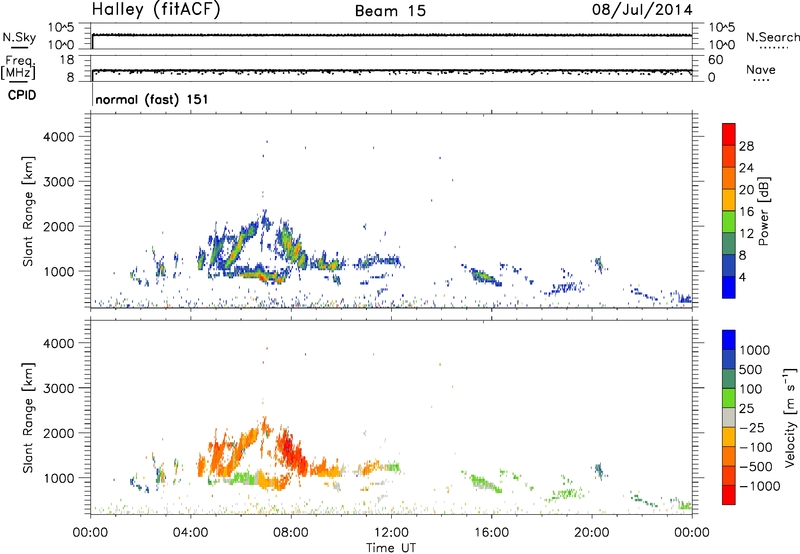Click the N.Sky noise trace line
800x554 pixels.
[x=392, y=35]
